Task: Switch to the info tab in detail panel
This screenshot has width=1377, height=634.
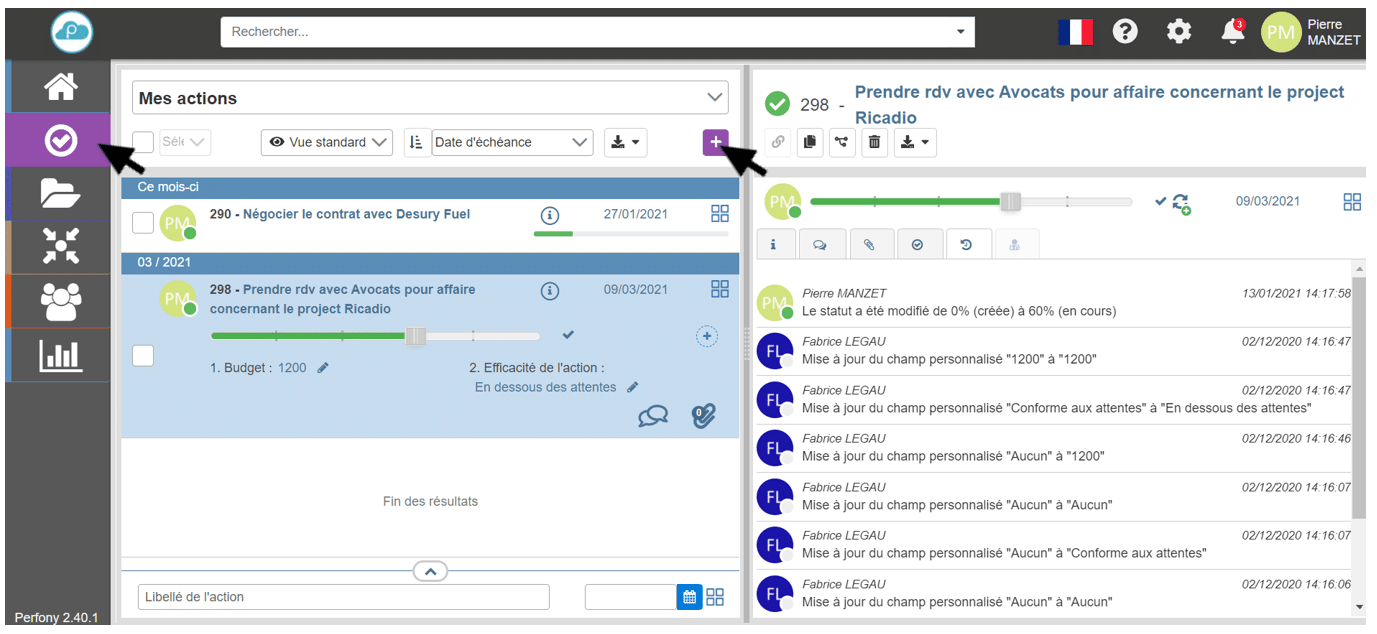Action: tap(773, 244)
